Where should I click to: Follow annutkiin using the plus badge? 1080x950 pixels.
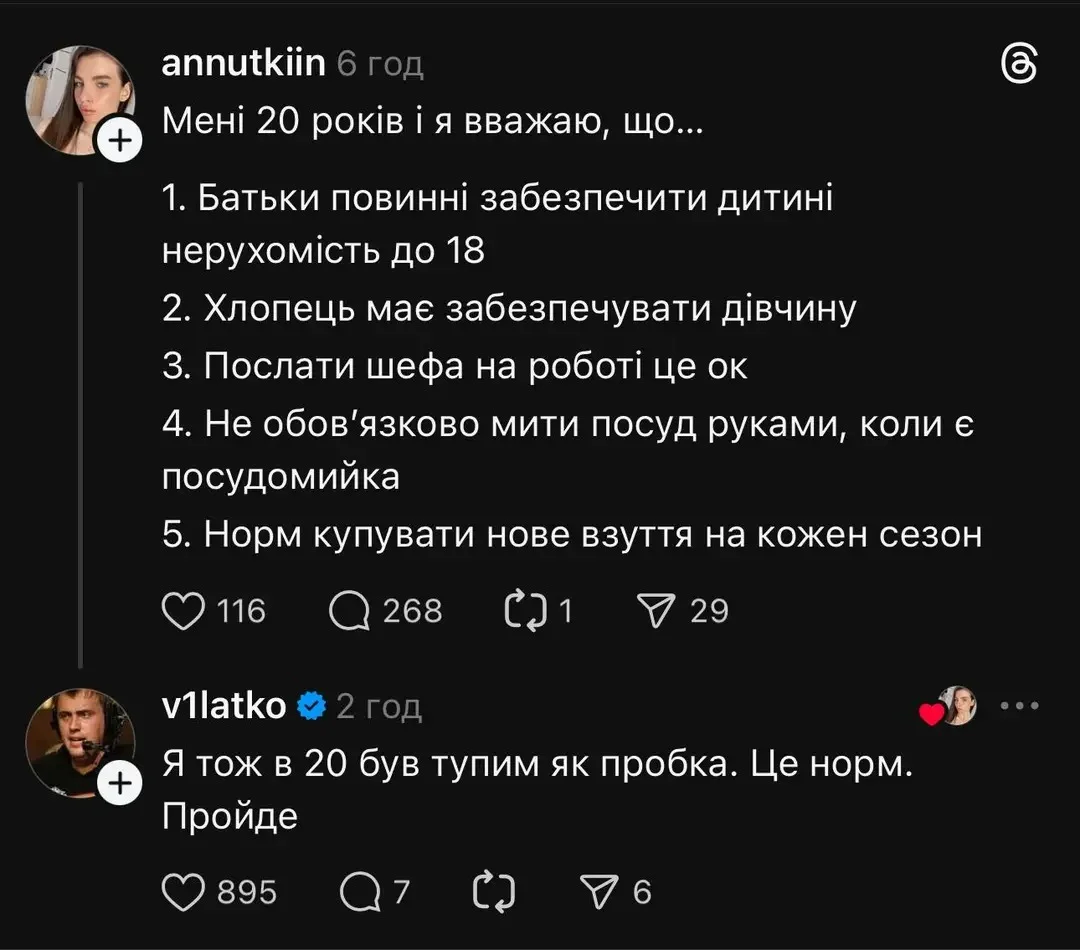[118, 143]
